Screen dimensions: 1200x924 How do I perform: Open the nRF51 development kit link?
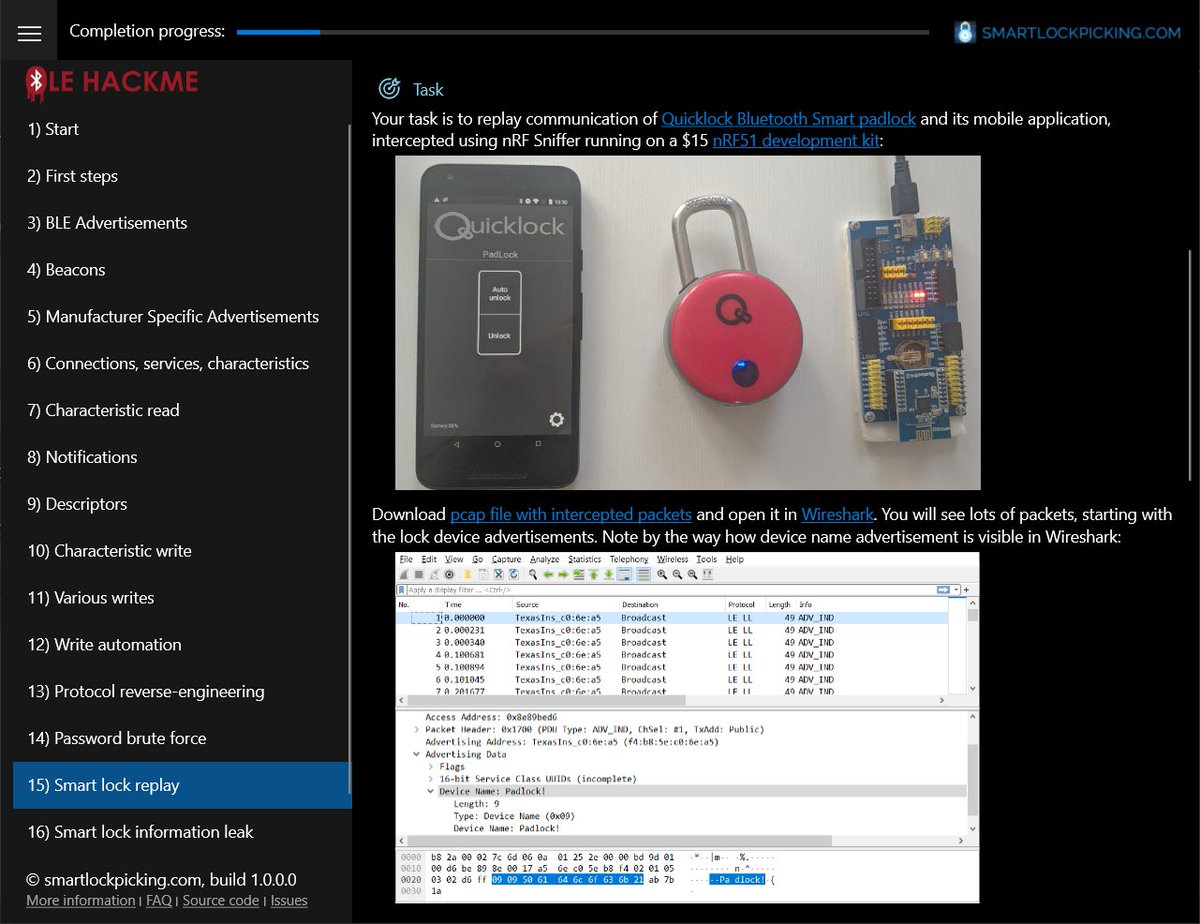pos(796,141)
